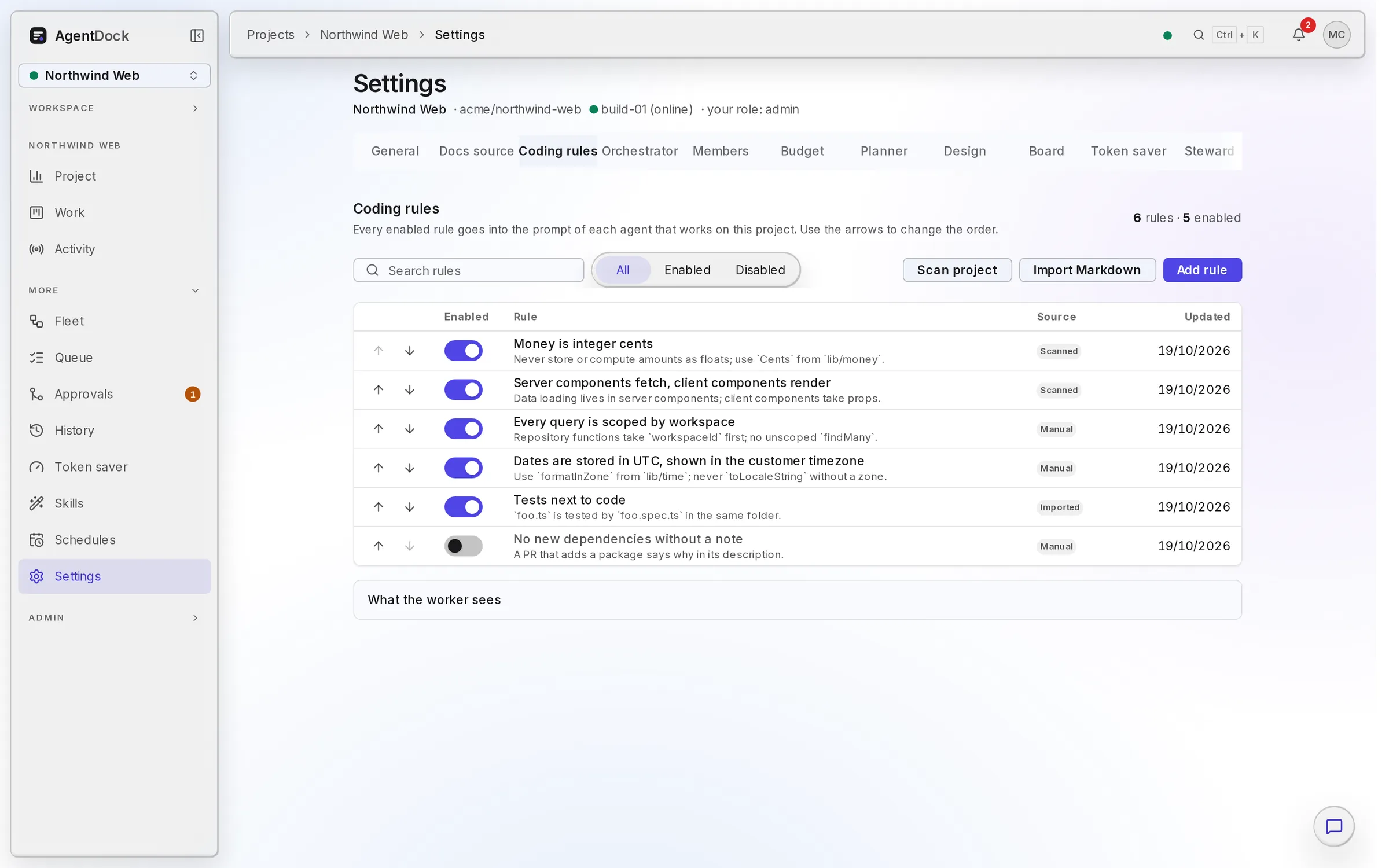Open Skills in sidebar
The image size is (1389, 868).
coord(115,503)
